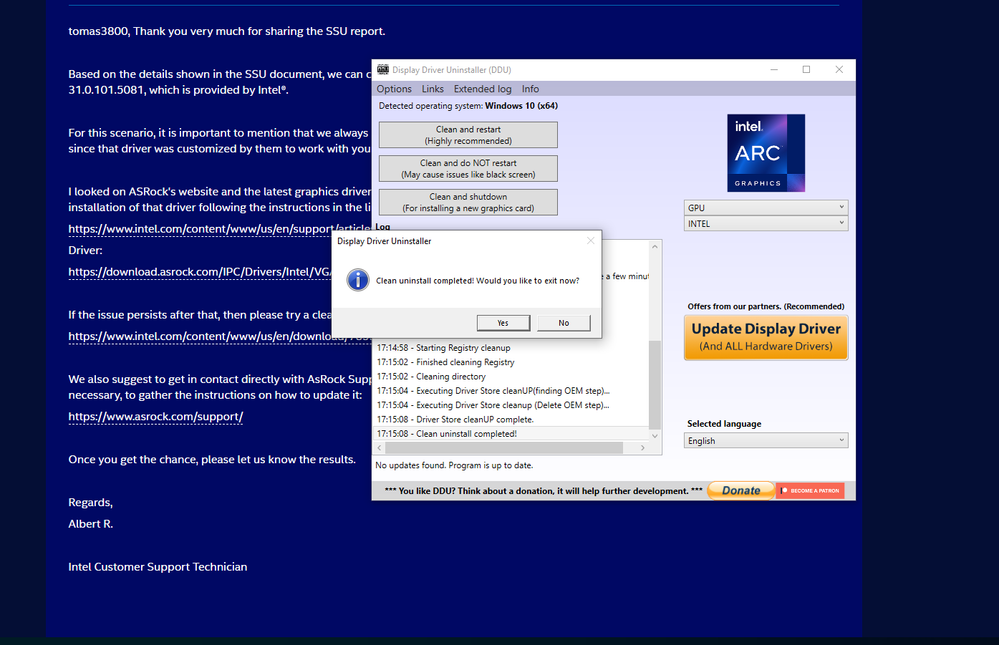Screen dimensions: 999x645
Task: Click the Intel ARC Graphics logo
Action: [x=766, y=153]
